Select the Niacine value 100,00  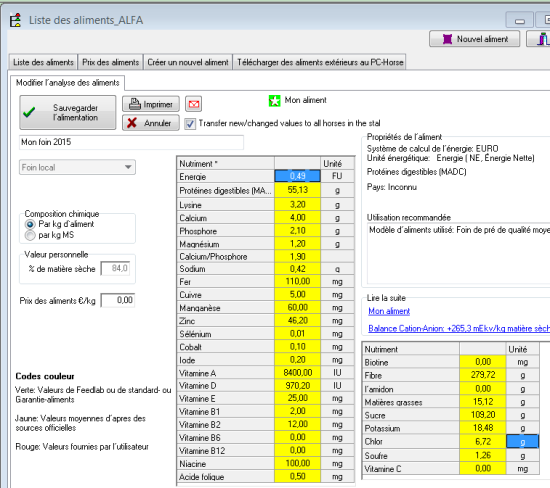click(297, 463)
